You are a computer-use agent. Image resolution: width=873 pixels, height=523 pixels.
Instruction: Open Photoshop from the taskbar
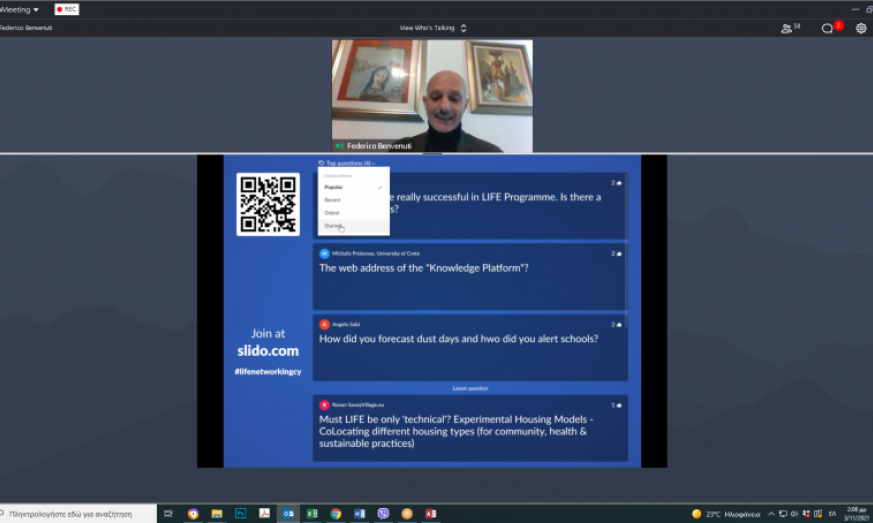click(x=241, y=514)
